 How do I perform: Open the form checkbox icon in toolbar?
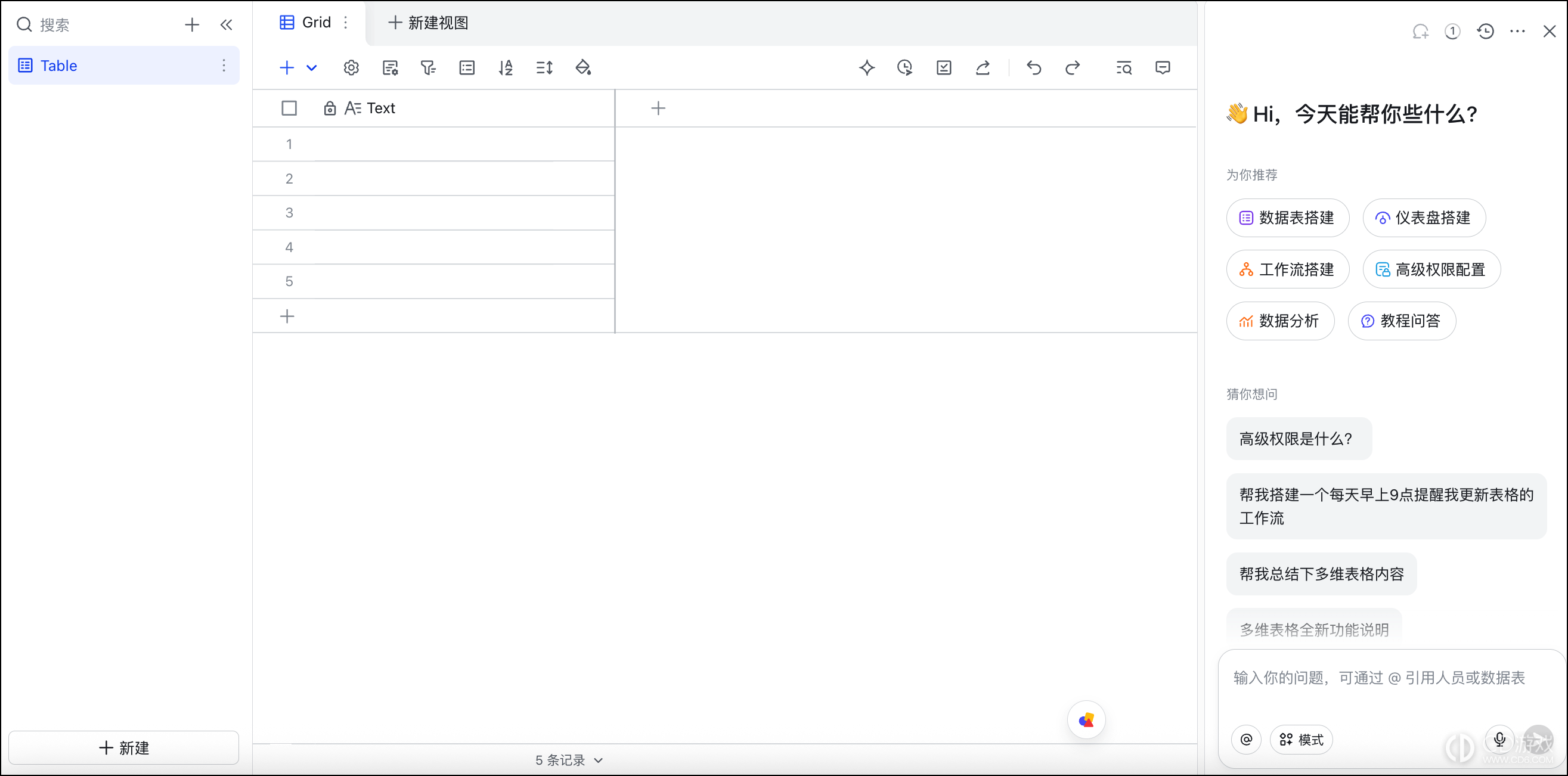click(944, 67)
